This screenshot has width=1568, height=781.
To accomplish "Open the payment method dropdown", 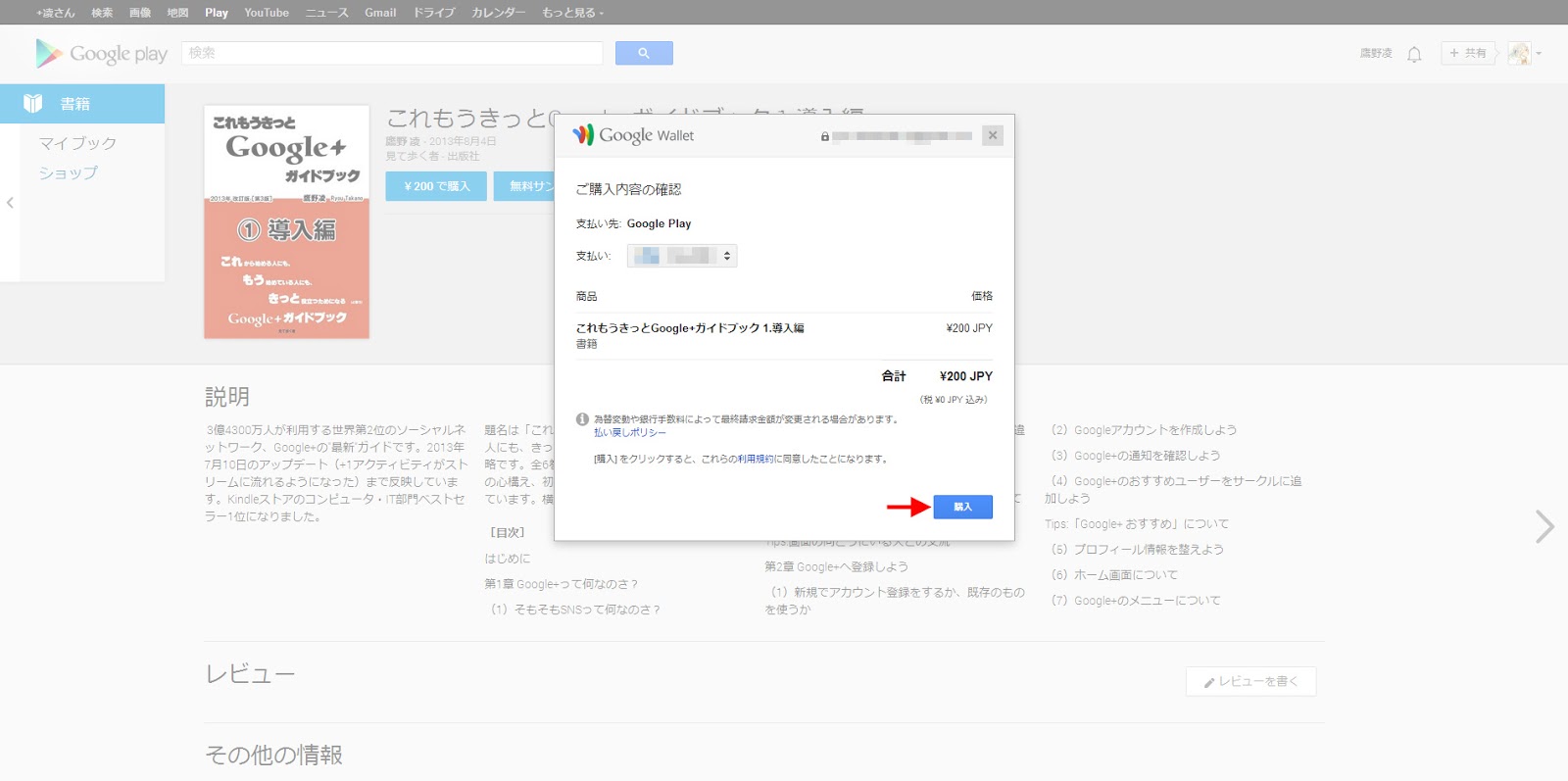I will pos(682,256).
